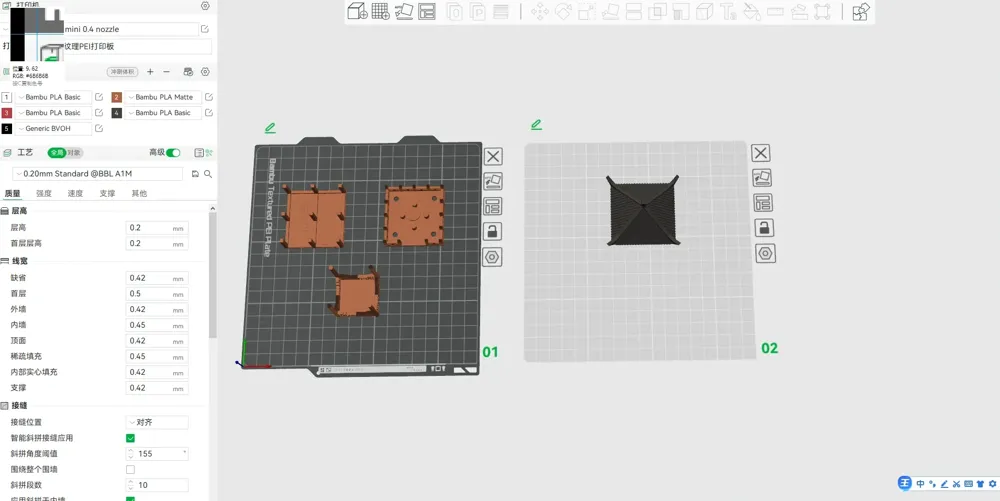Image resolution: width=1000 pixels, height=501 pixels.
Task: Edit plate 02 name with pencil icon
Action: 536,124
